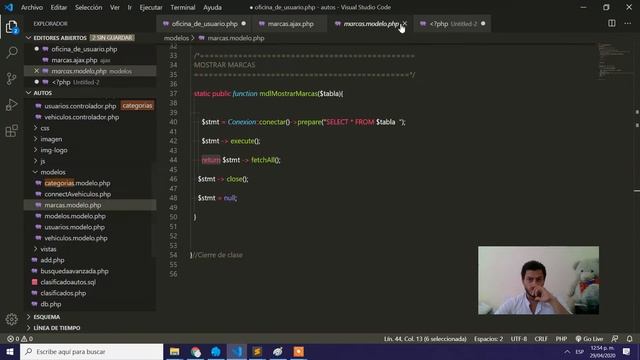Screen dimensions: 640x360
Task: Open the editor More Actions ellipsis
Action: 627,23
